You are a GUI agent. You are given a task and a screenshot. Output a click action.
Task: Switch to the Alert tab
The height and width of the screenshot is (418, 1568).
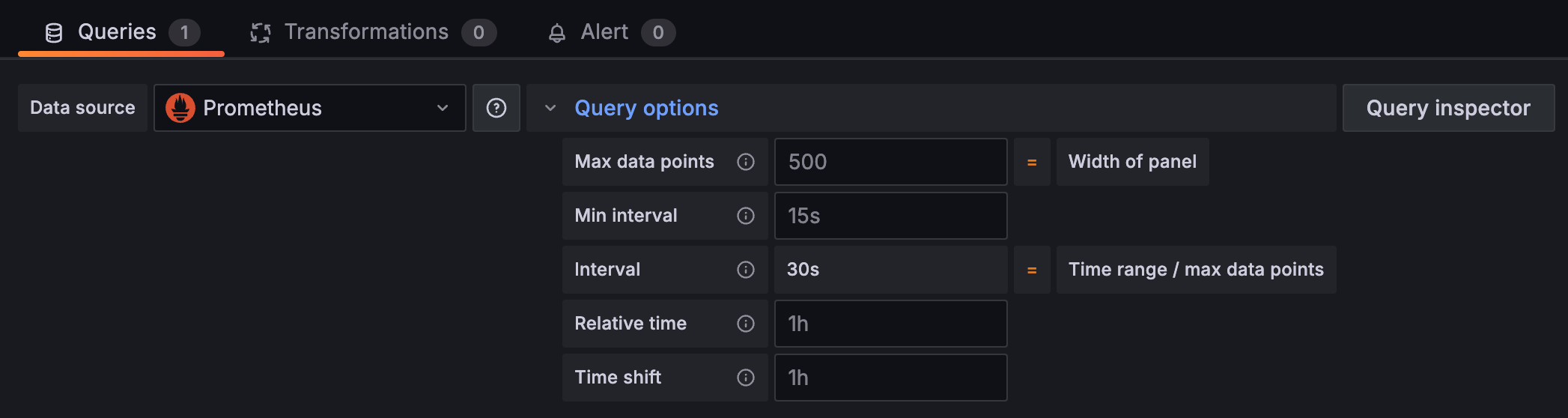tap(604, 32)
